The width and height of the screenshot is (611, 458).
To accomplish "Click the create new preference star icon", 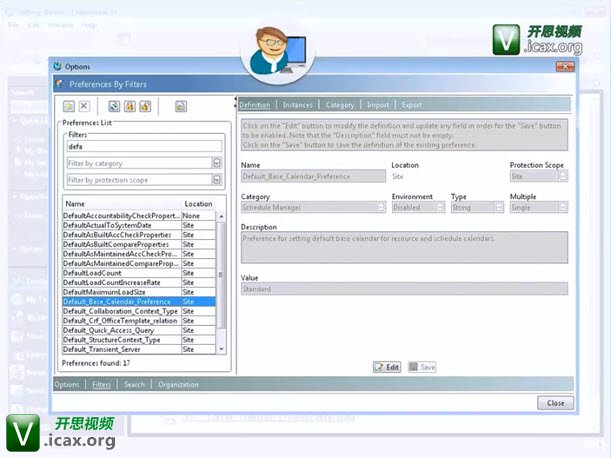I will tap(69, 106).
